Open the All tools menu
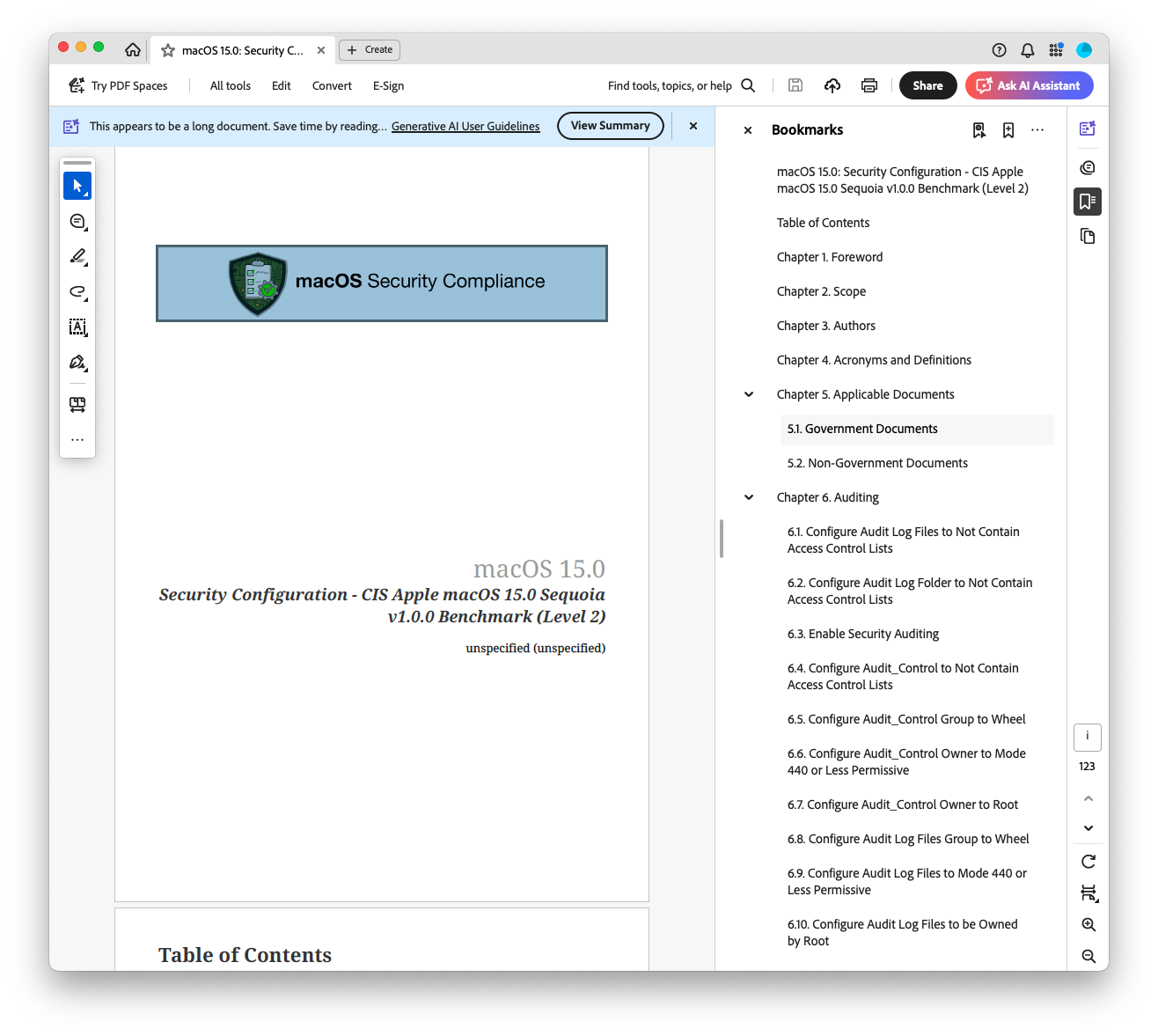 (x=231, y=85)
